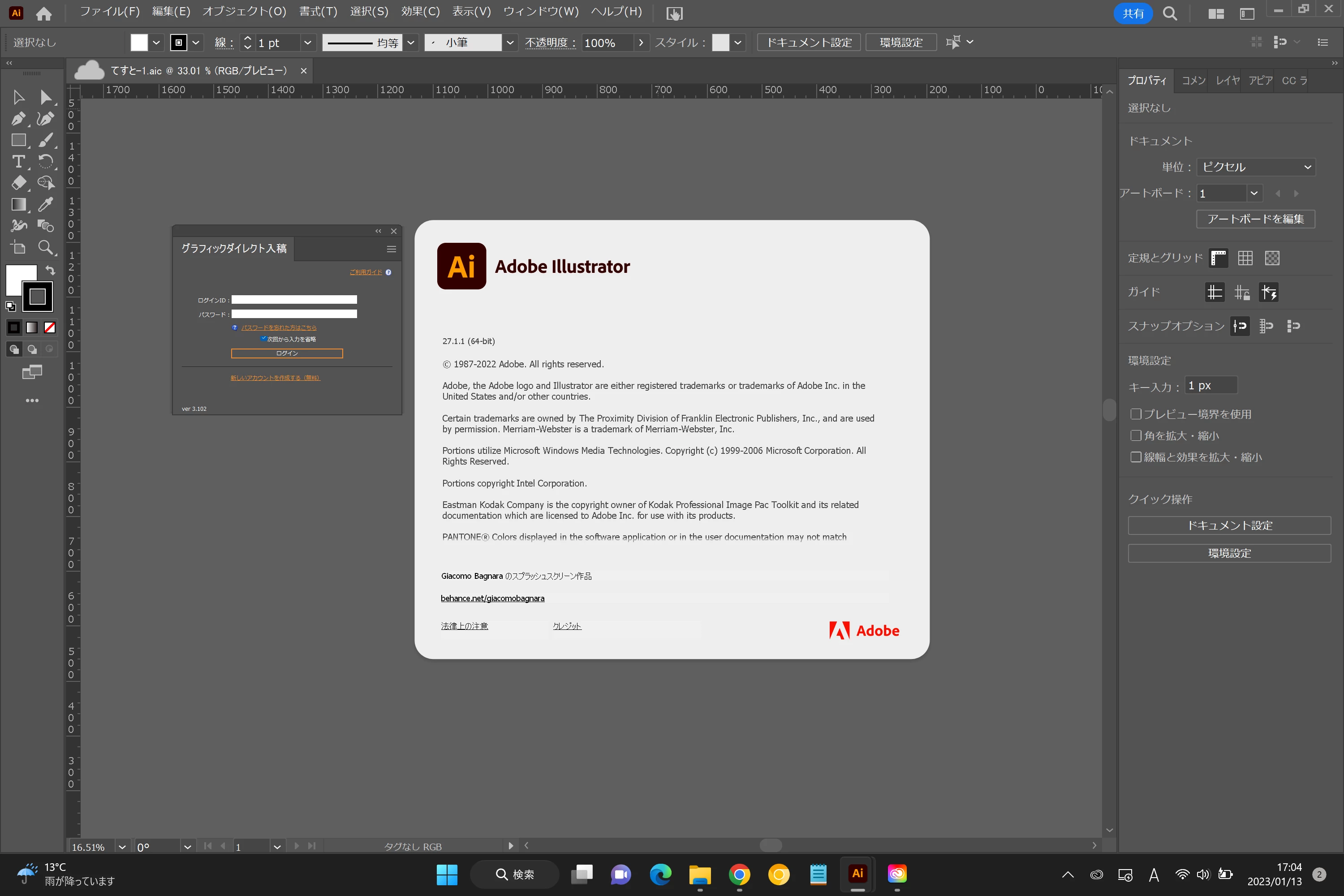Select the Pen tool
Screen dimensions: 1344x896
tap(18, 119)
